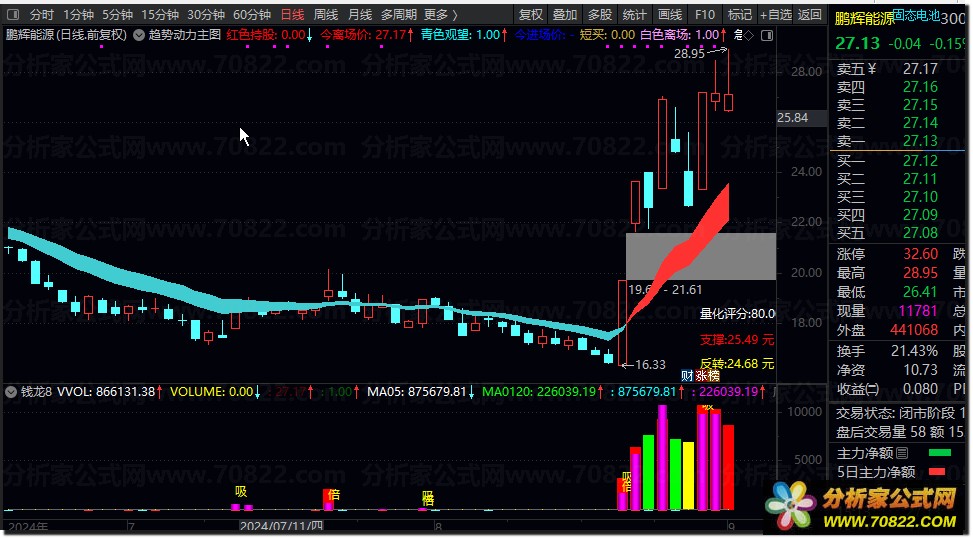The width and height of the screenshot is (973, 538).
Task: Click the 换手 value 21.43%
Action: (914, 351)
